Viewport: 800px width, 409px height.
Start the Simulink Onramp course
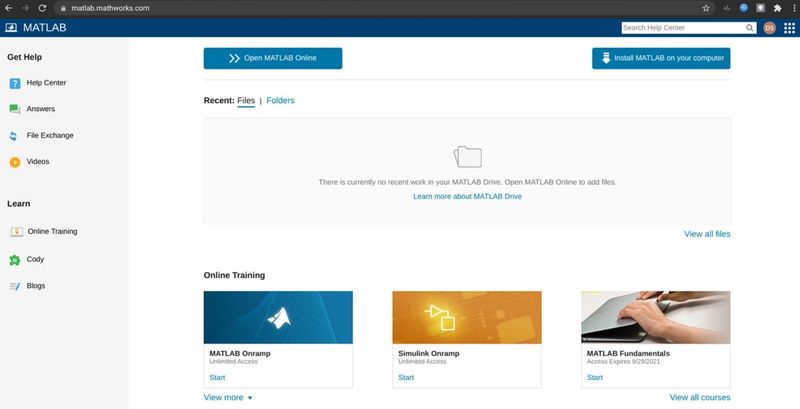[x=406, y=377]
